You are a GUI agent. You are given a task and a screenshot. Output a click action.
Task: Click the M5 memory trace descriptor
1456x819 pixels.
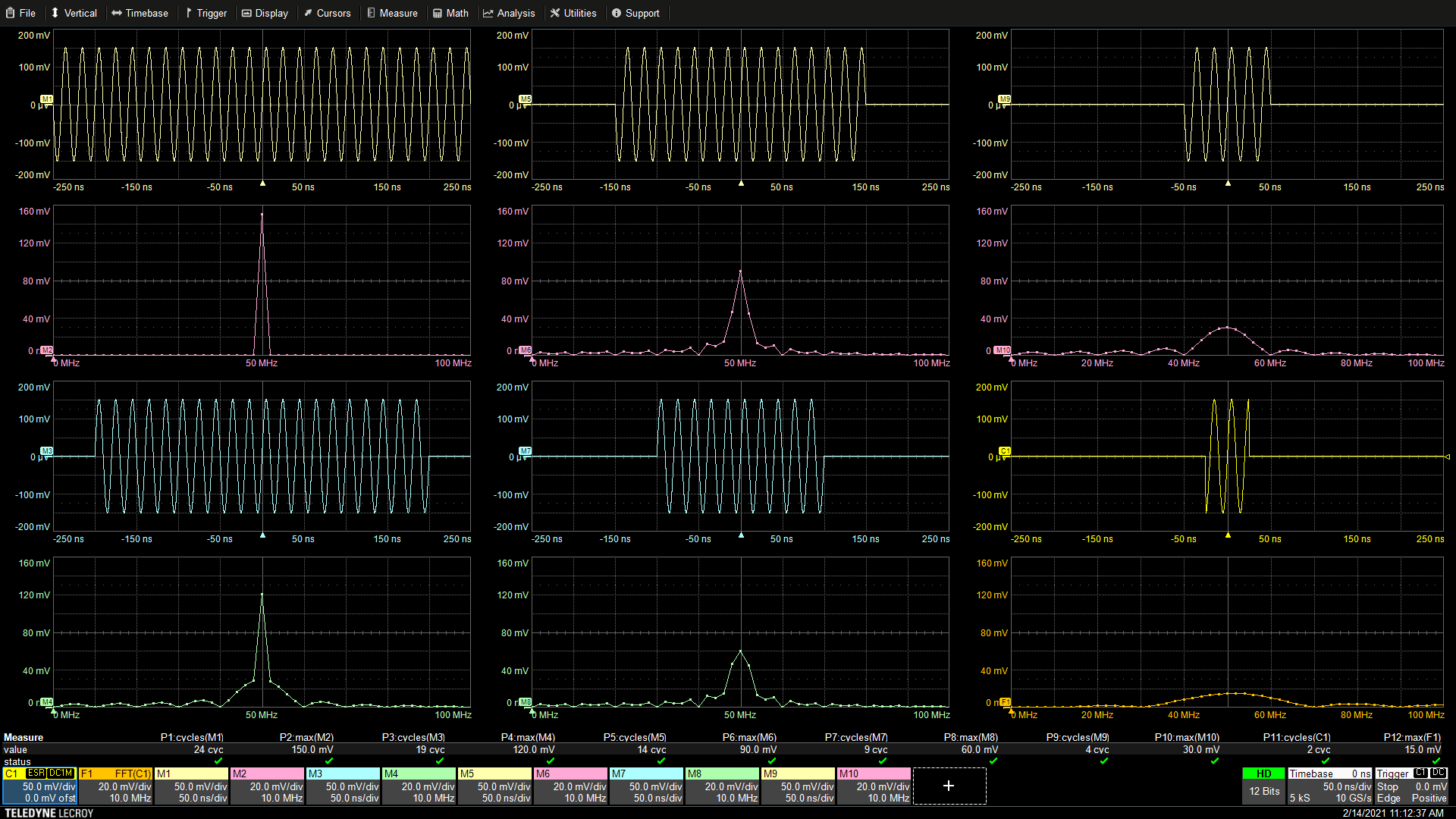tap(494, 786)
